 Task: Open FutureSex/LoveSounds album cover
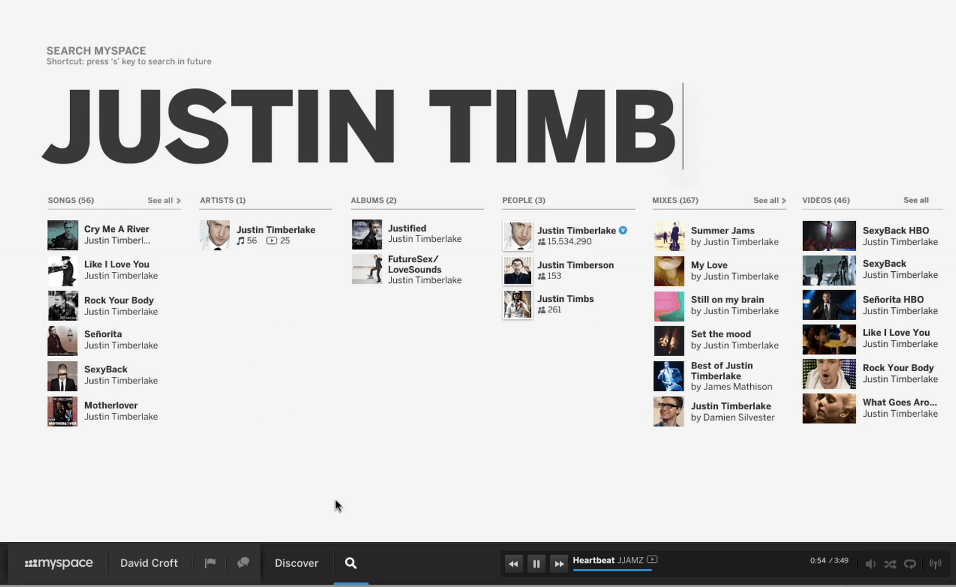[367, 269]
